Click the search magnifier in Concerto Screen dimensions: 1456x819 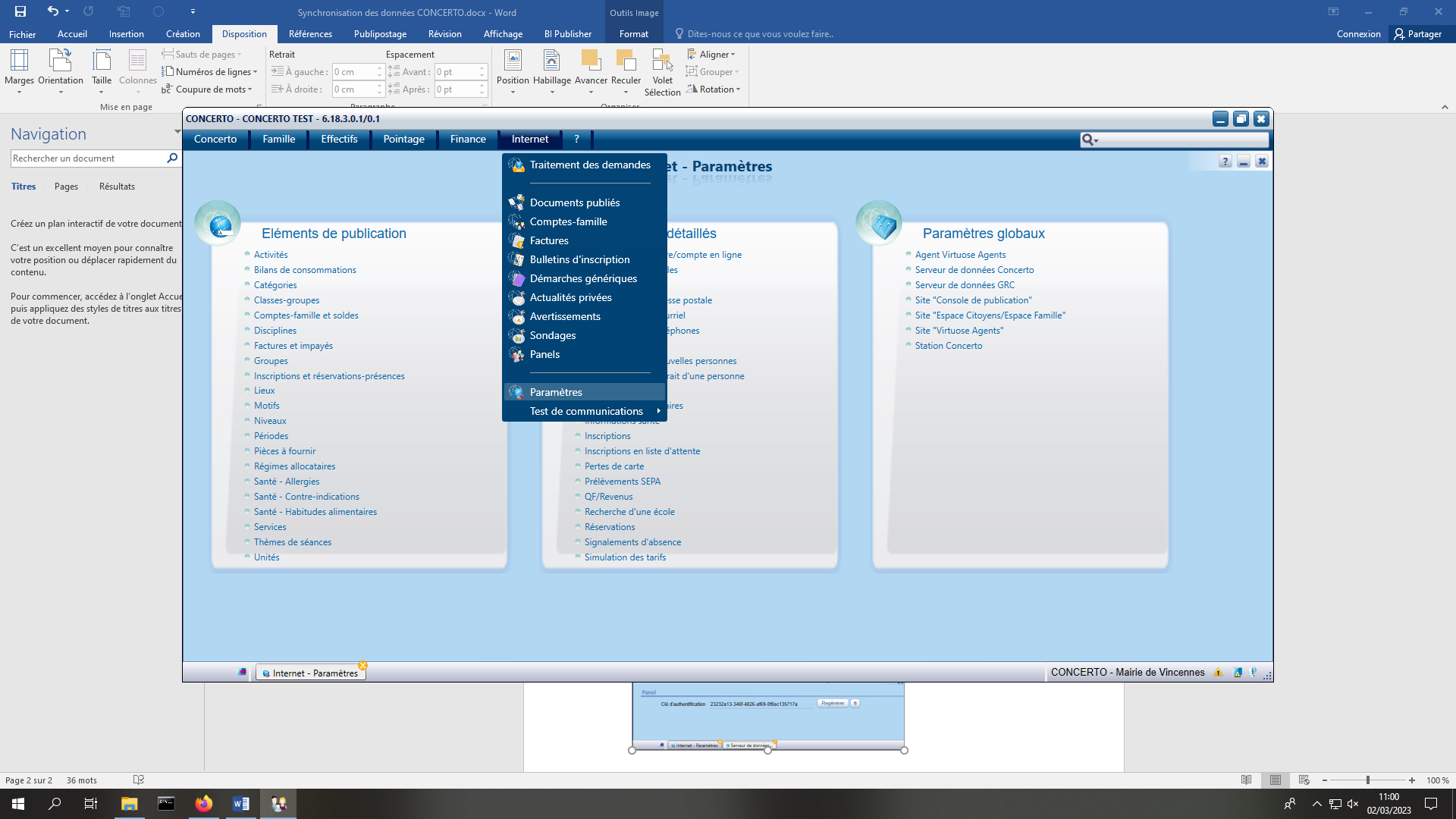(x=1087, y=140)
